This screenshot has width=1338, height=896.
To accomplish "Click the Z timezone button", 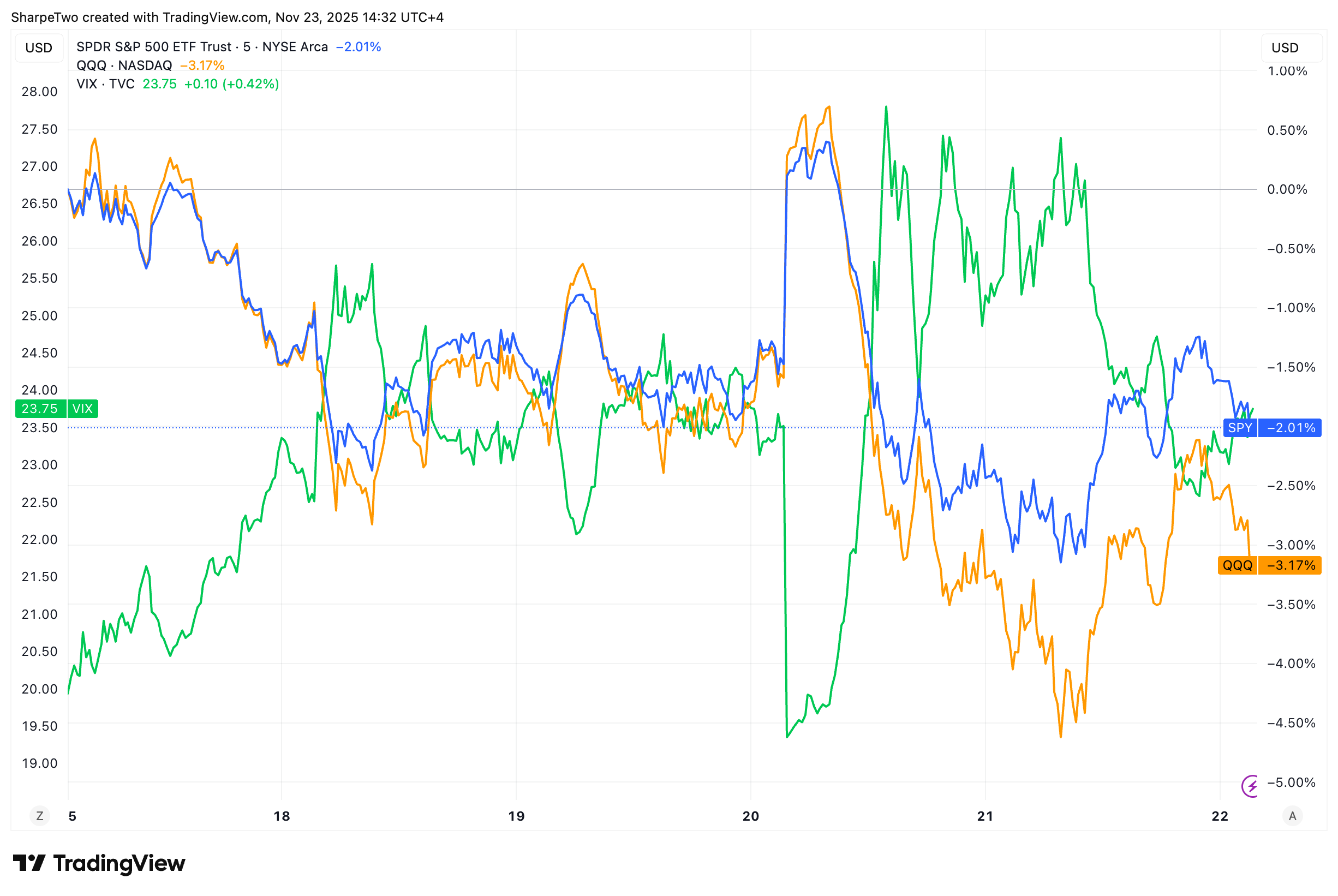I will point(39,816).
